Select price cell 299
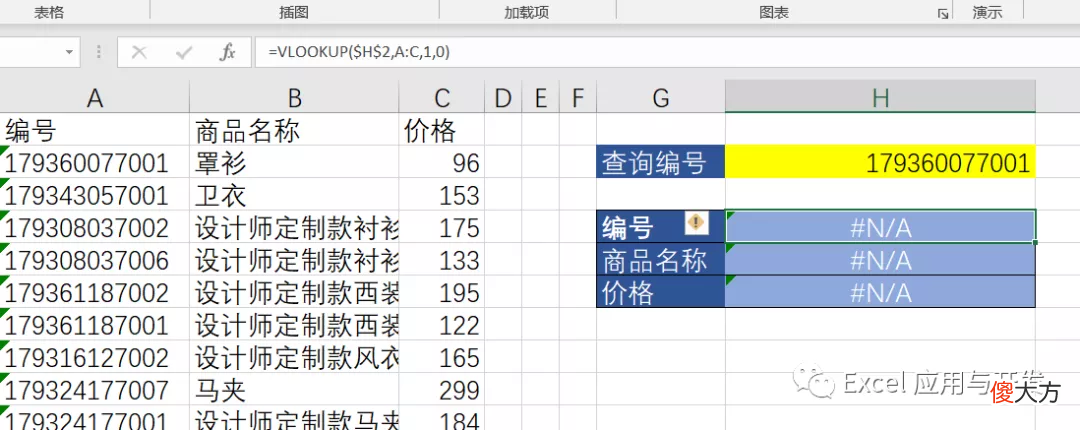 coord(442,389)
